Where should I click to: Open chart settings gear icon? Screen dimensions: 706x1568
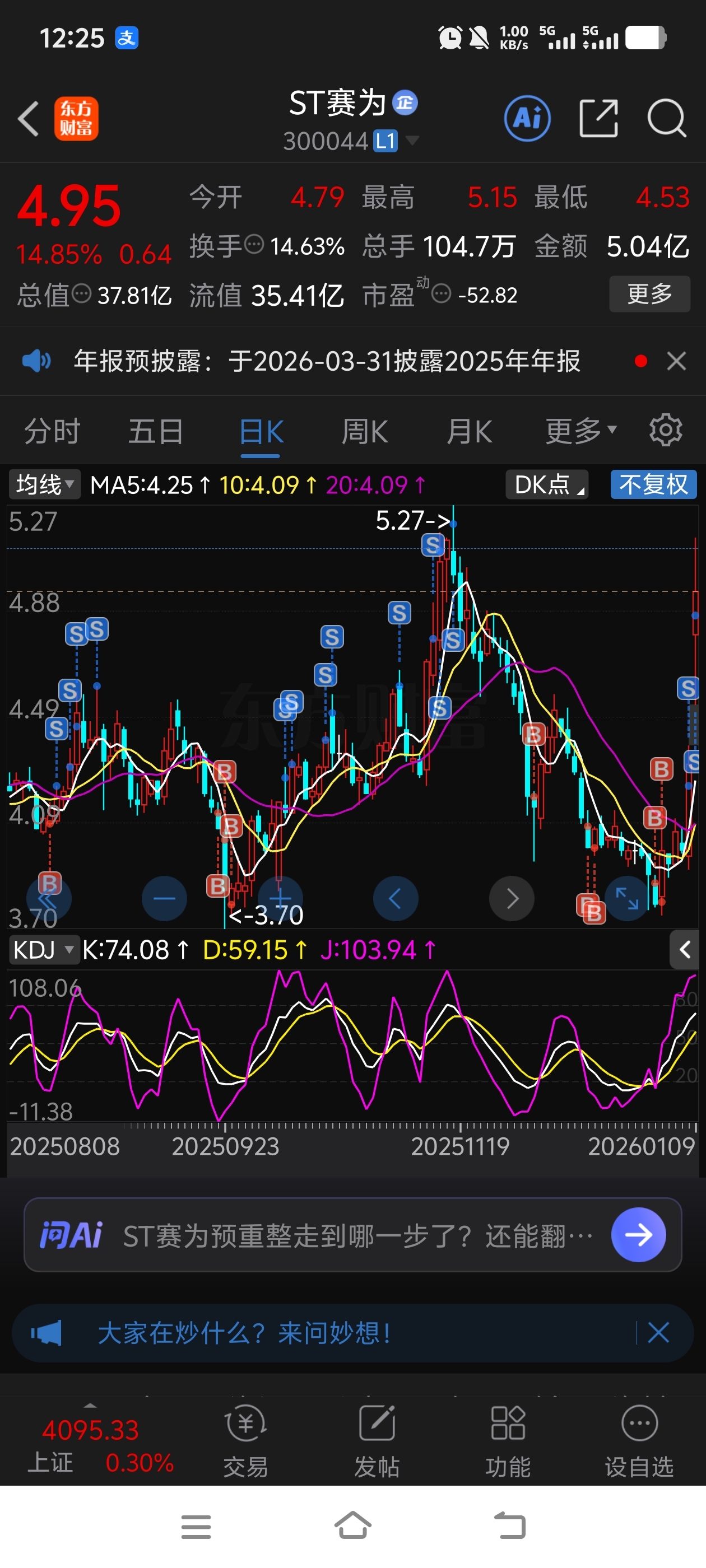pos(666,430)
